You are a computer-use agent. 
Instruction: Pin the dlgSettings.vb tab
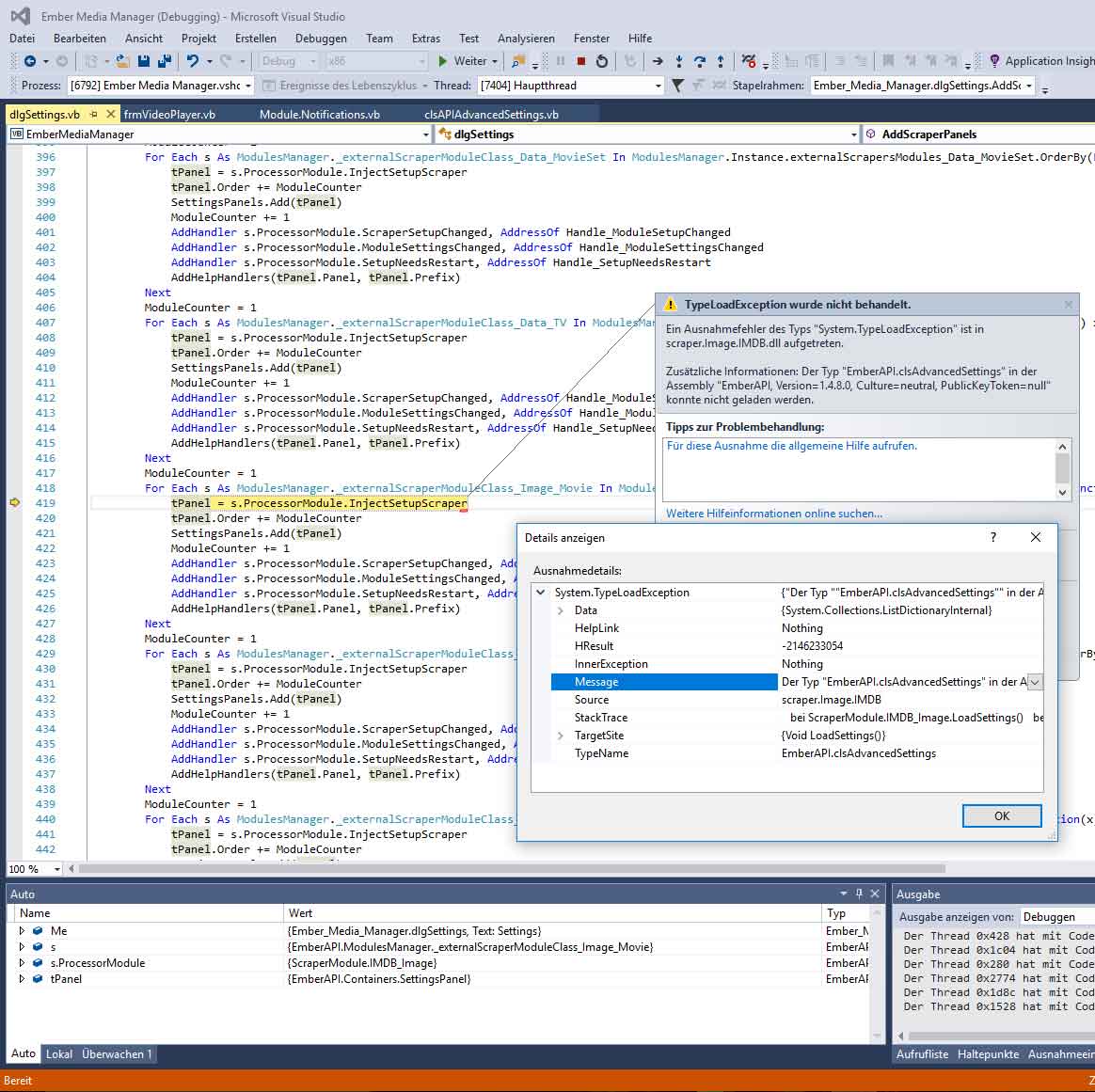pyautogui.click(x=93, y=114)
